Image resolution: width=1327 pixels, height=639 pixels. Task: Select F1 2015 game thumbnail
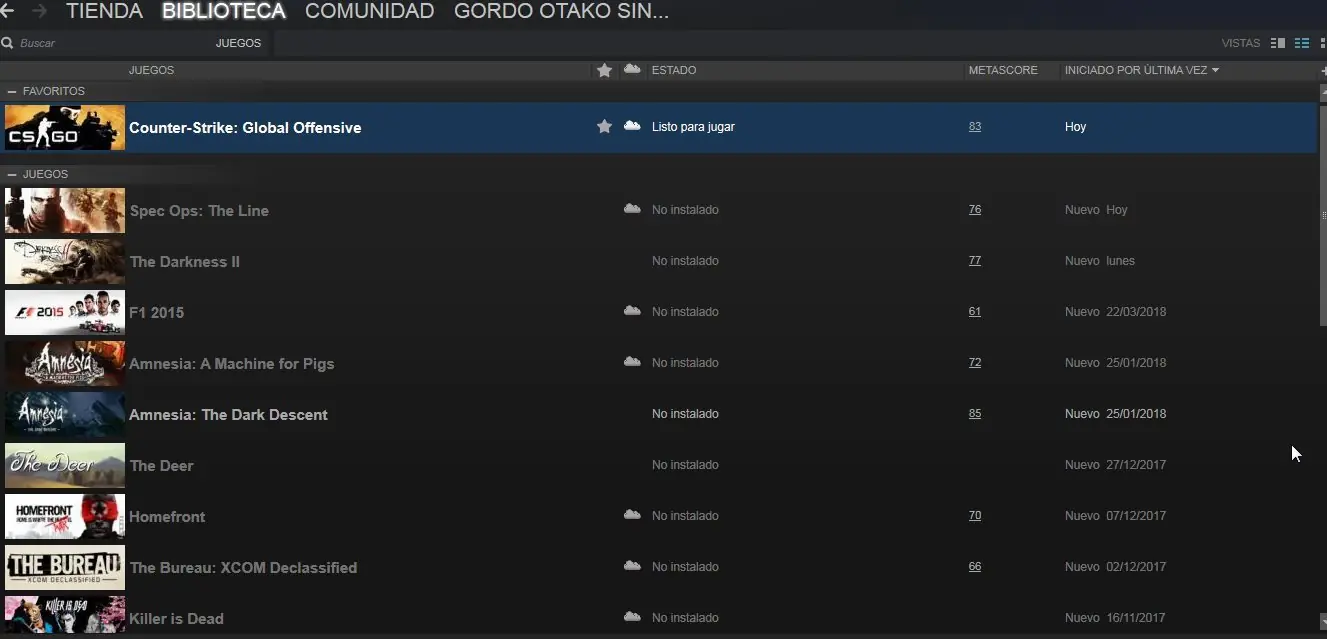coord(65,312)
